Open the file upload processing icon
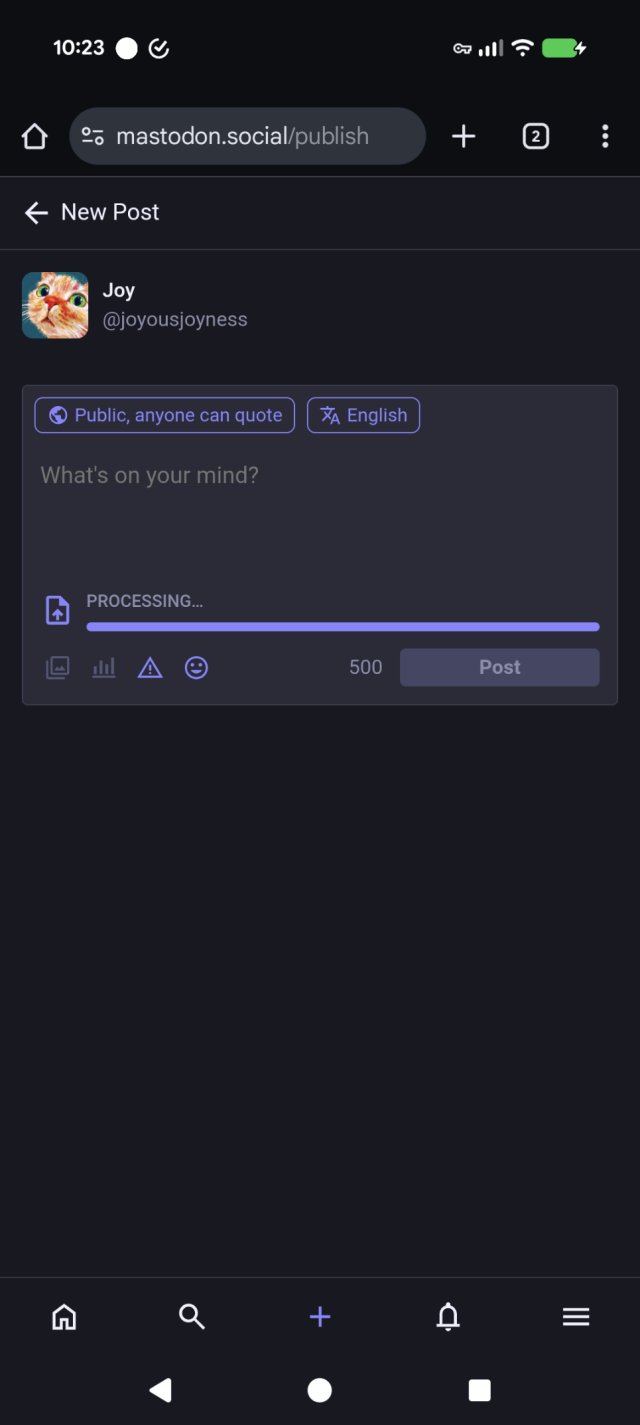640x1425 pixels. pos(57,609)
